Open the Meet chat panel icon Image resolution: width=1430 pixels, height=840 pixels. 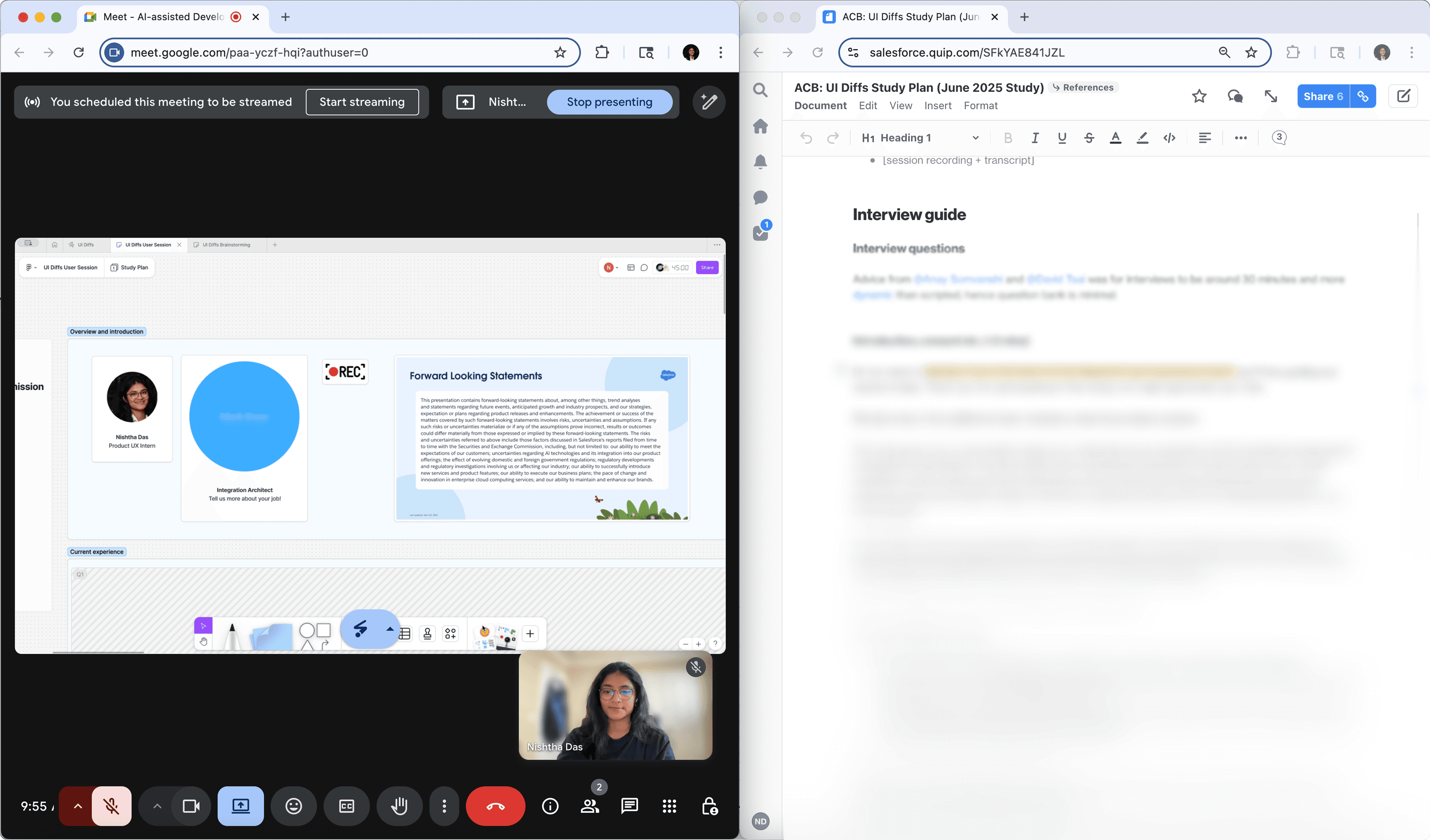pyautogui.click(x=629, y=806)
